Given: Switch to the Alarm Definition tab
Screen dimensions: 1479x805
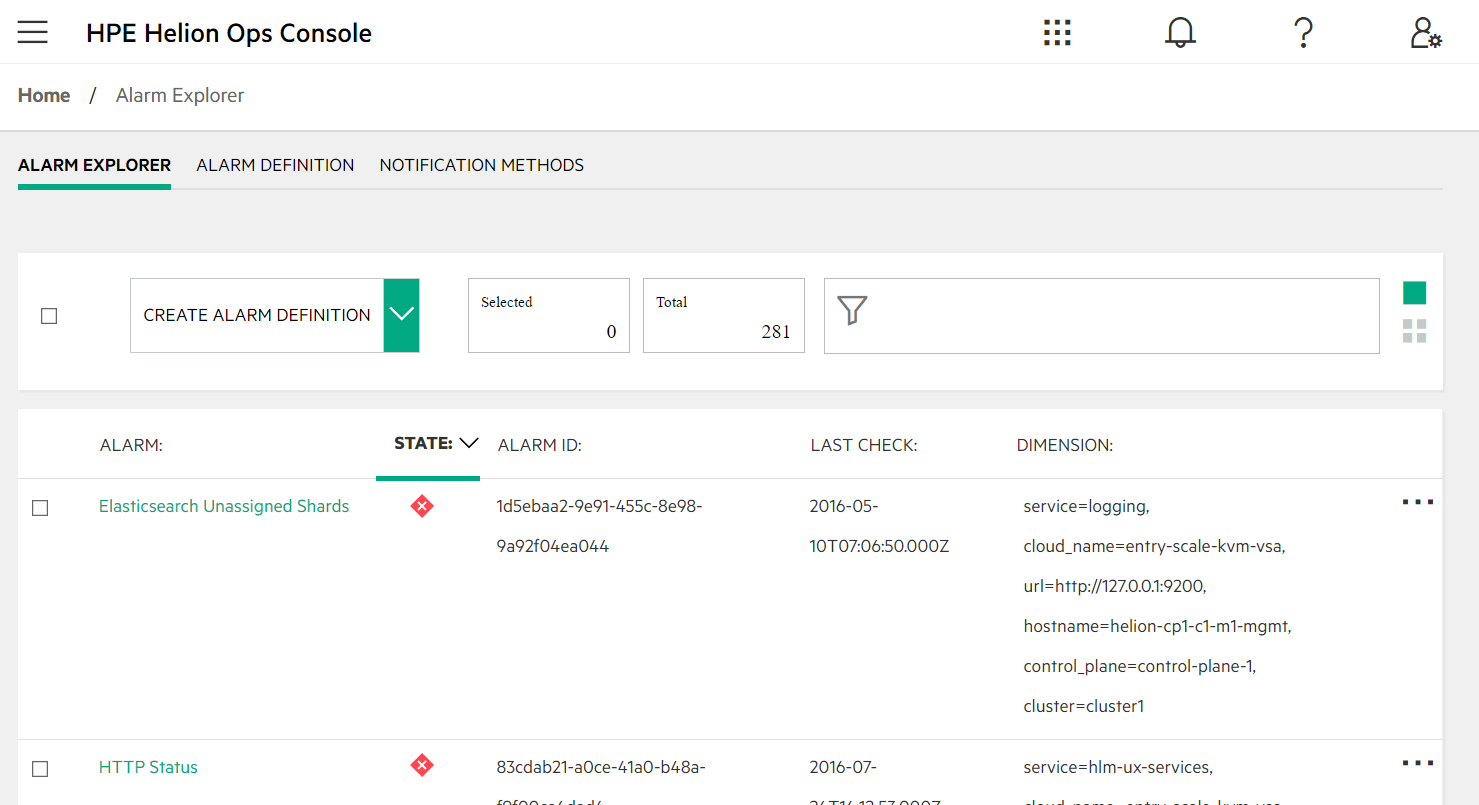Looking at the screenshot, I should [275, 165].
